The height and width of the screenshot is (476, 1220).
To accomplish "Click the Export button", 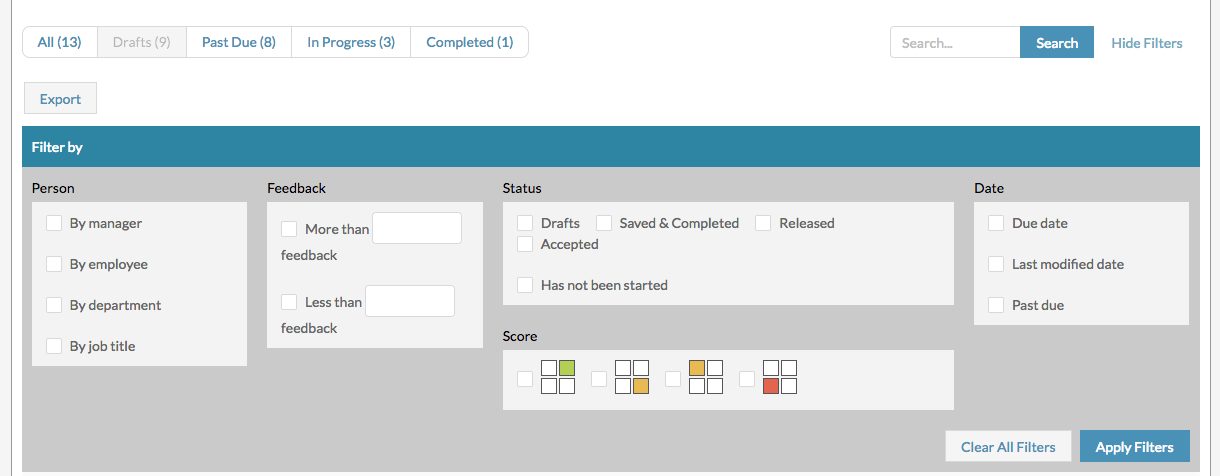I will tap(60, 99).
